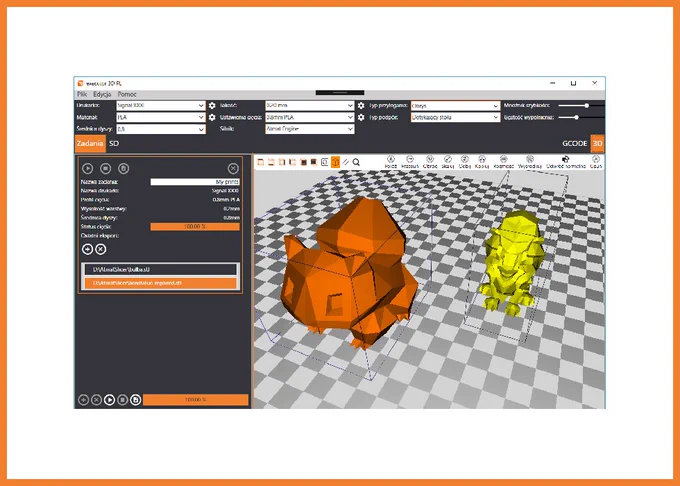This screenshot has width=680, height=486.
Task: Minimize the application window
Action: pos(552,83)
